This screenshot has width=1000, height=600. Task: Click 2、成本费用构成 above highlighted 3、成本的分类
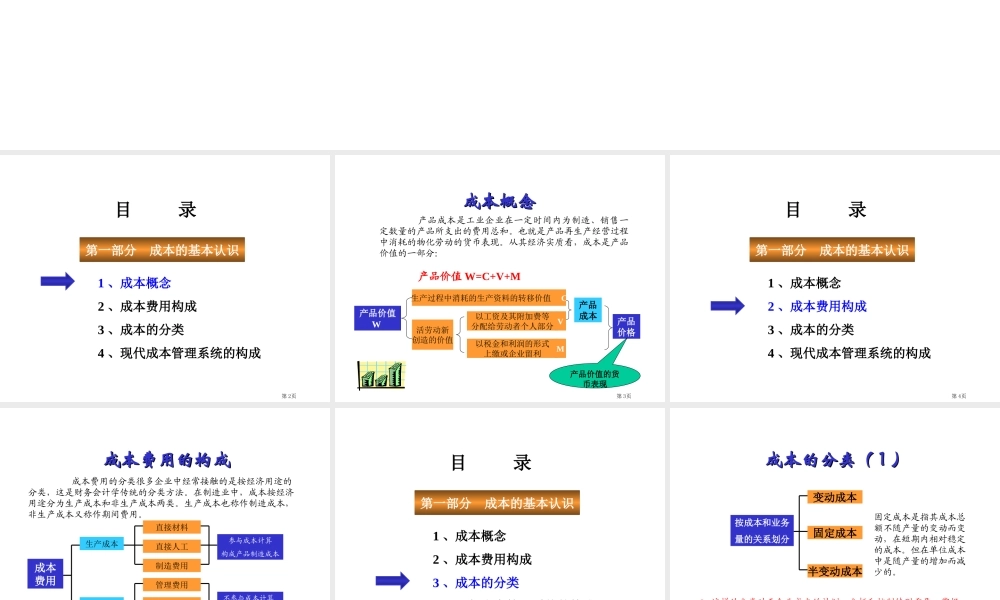[482, 560]
